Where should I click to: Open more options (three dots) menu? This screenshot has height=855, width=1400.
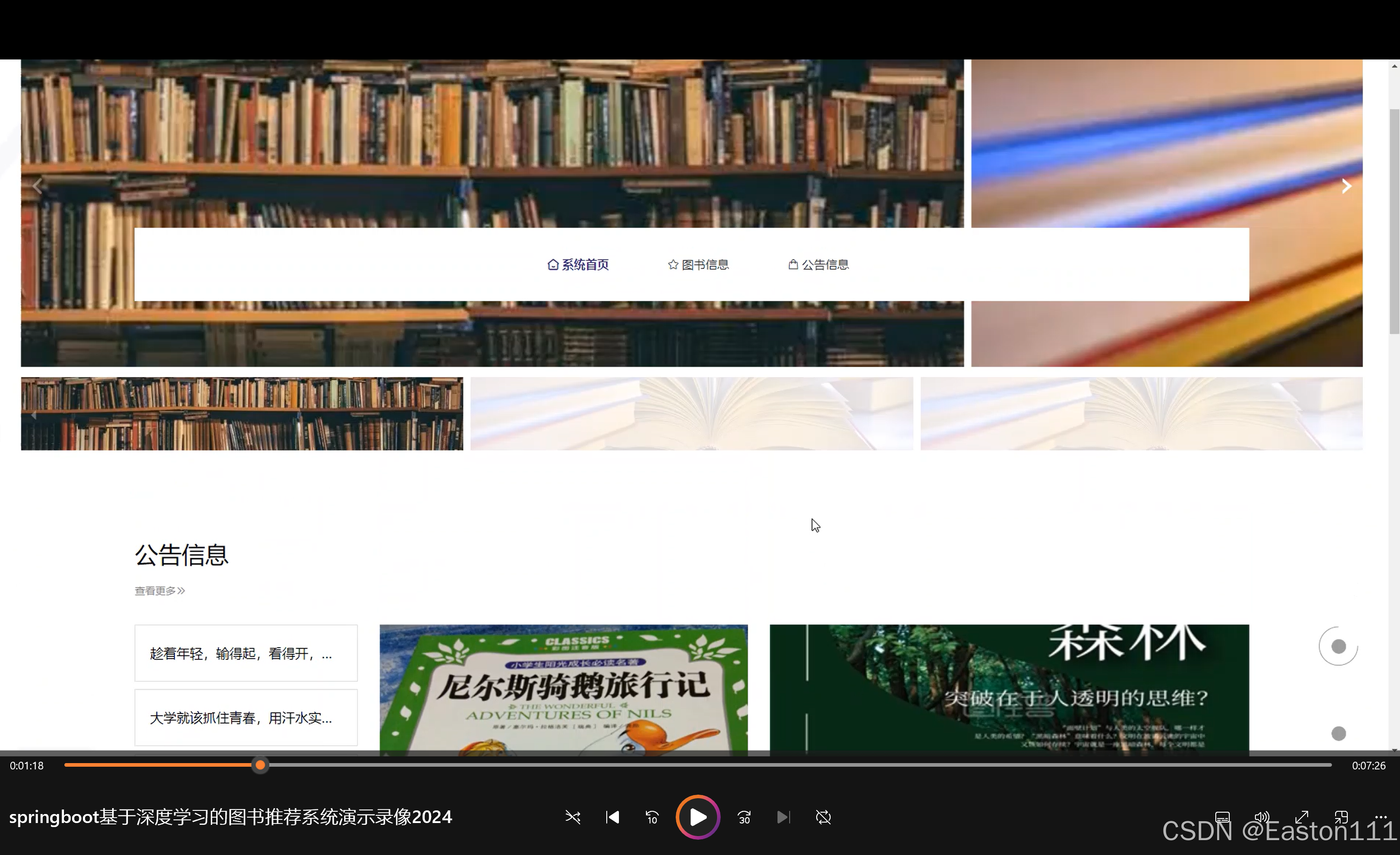tap(1381, 818)
